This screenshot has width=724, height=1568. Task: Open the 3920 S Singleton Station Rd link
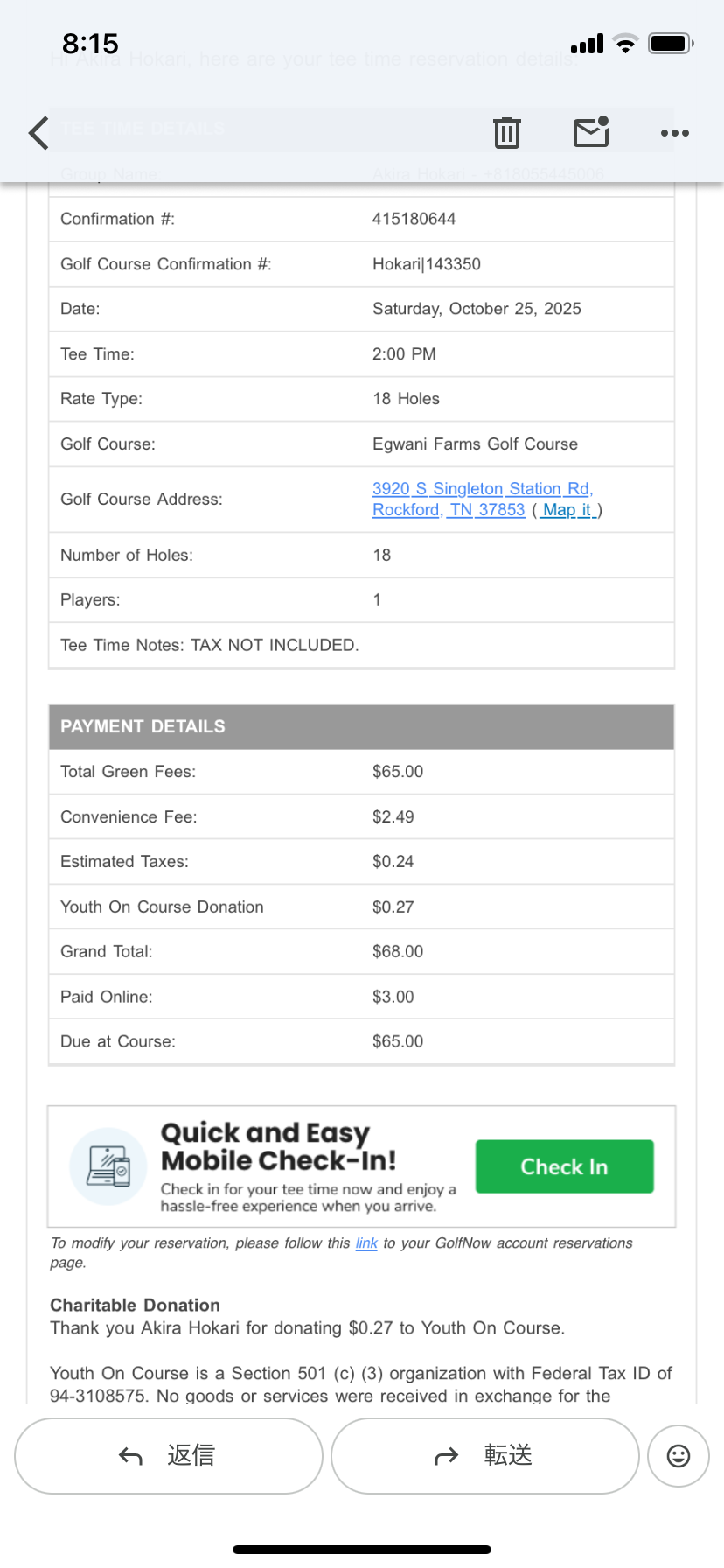pyautogui.click(x=483, y=488)
